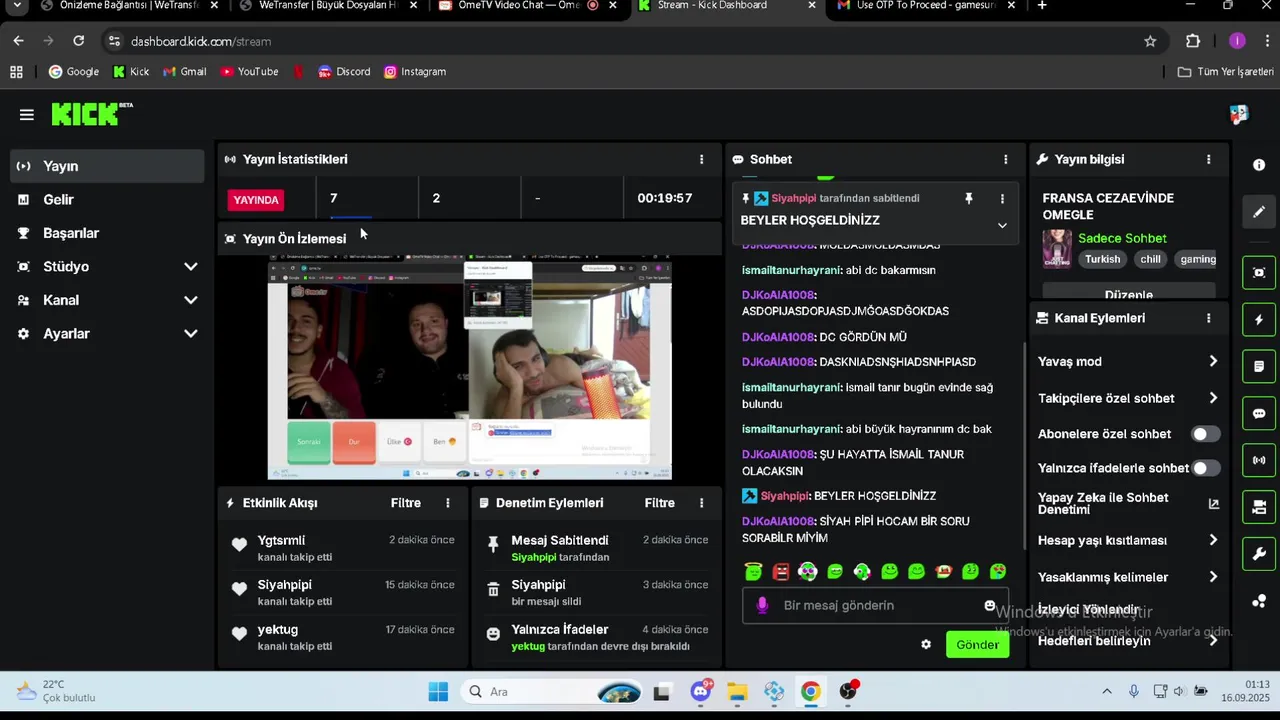Open pinned message options menu
This screenshot has width=1280, height=720.
(1002, 199)
